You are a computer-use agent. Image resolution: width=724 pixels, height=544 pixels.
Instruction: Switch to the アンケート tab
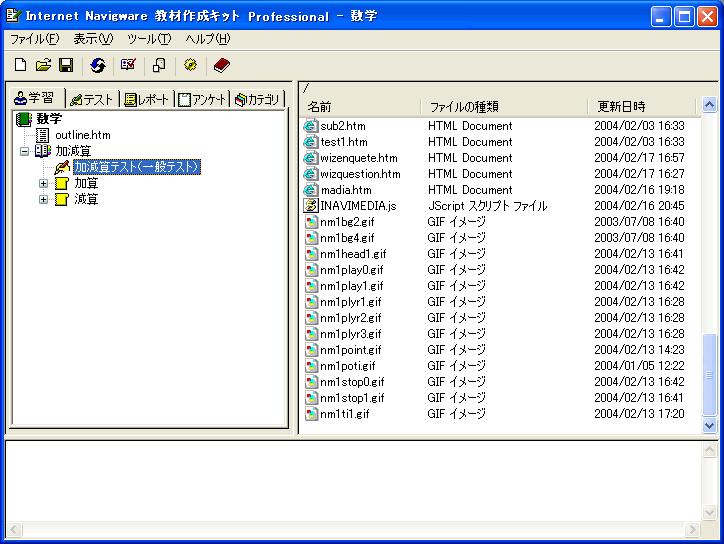coord(202,99)
